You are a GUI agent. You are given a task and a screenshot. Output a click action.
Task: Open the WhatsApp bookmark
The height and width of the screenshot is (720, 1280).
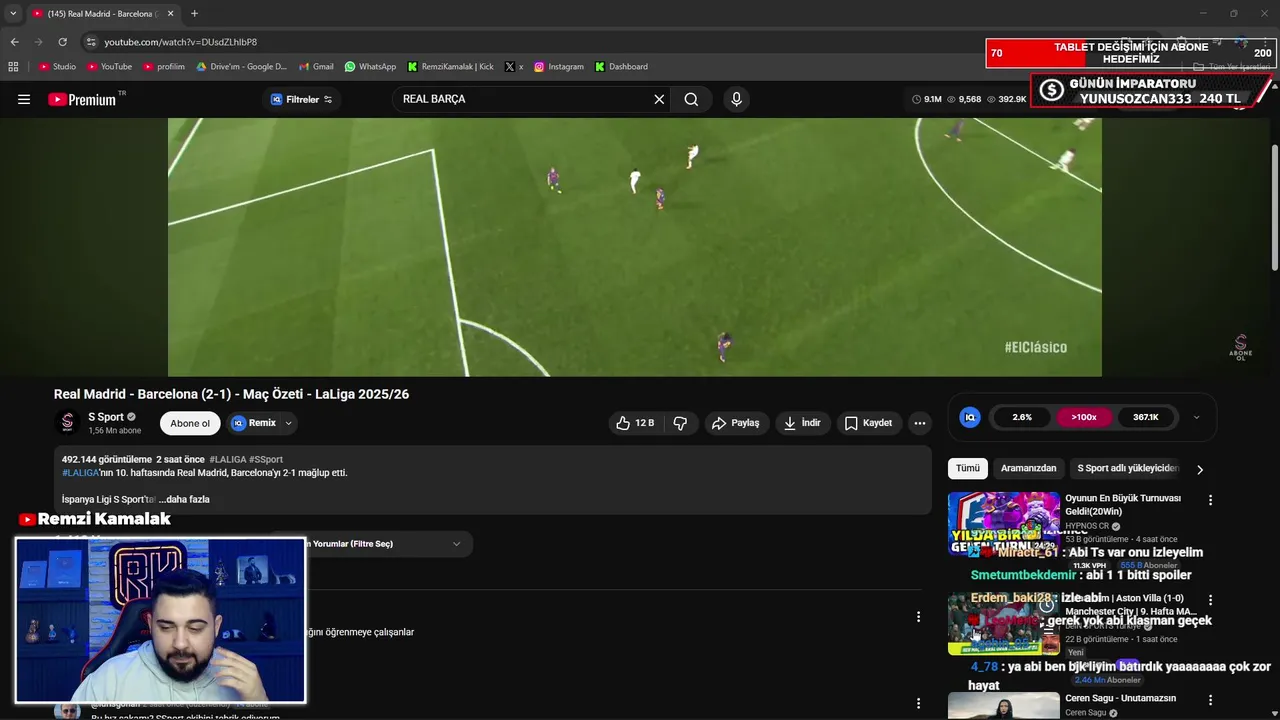pyautogui.click(x=370, y=67)
